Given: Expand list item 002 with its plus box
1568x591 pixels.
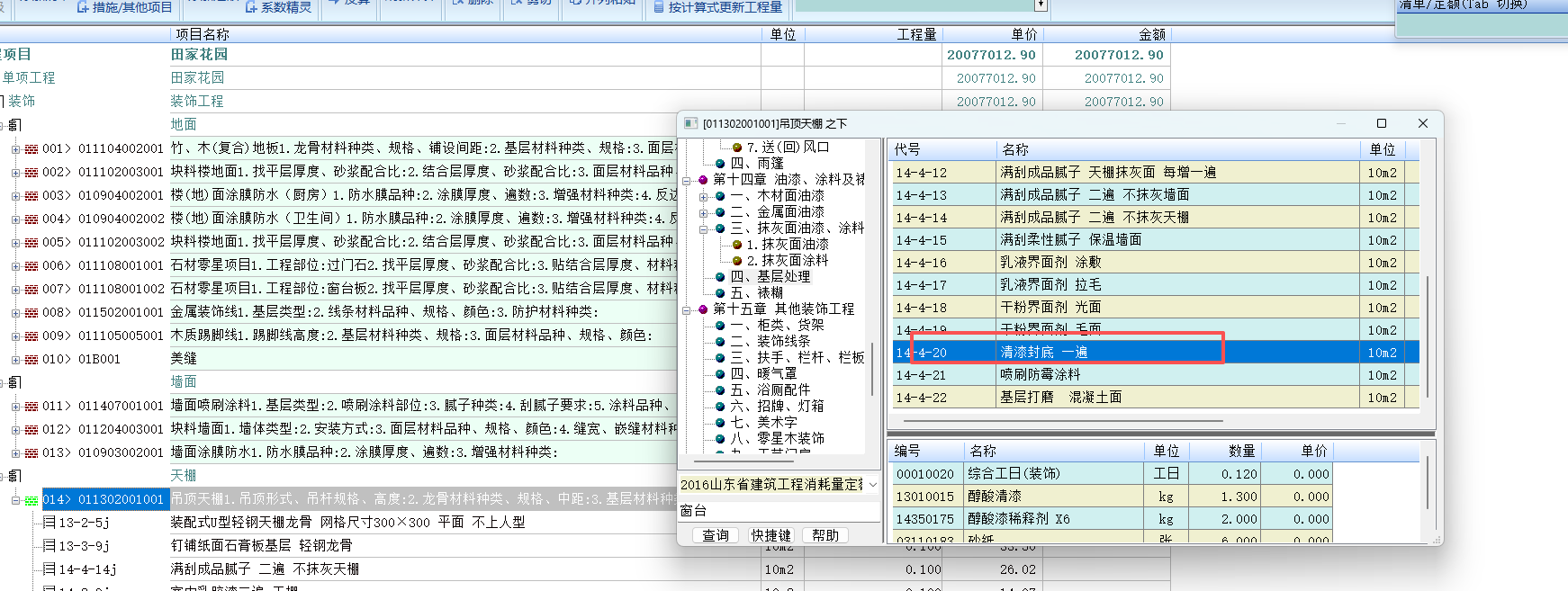Looking at the screenshot, I should pyautogui.click(x=15, y=173).
